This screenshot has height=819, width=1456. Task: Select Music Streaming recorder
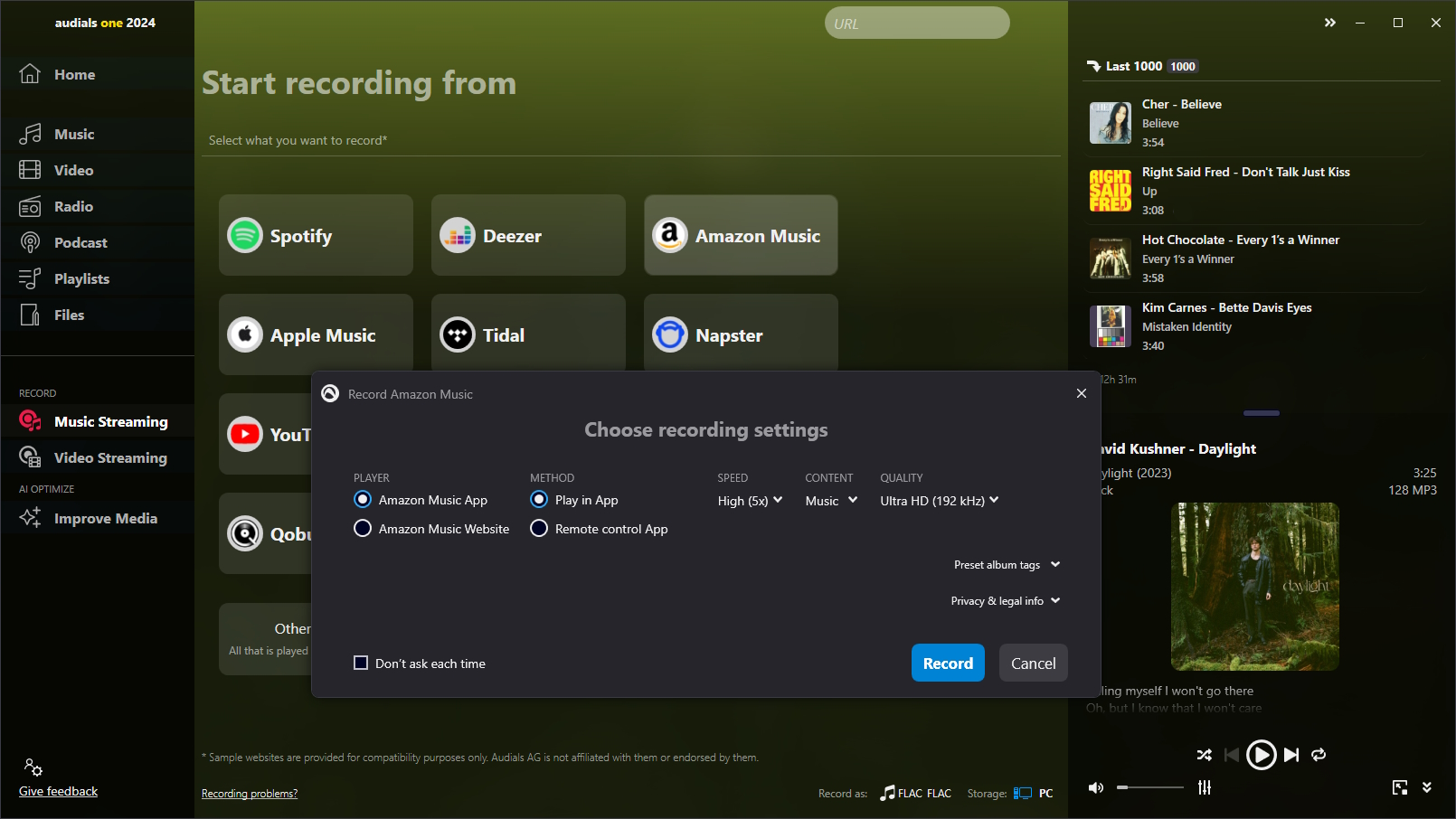pos(97,421)
